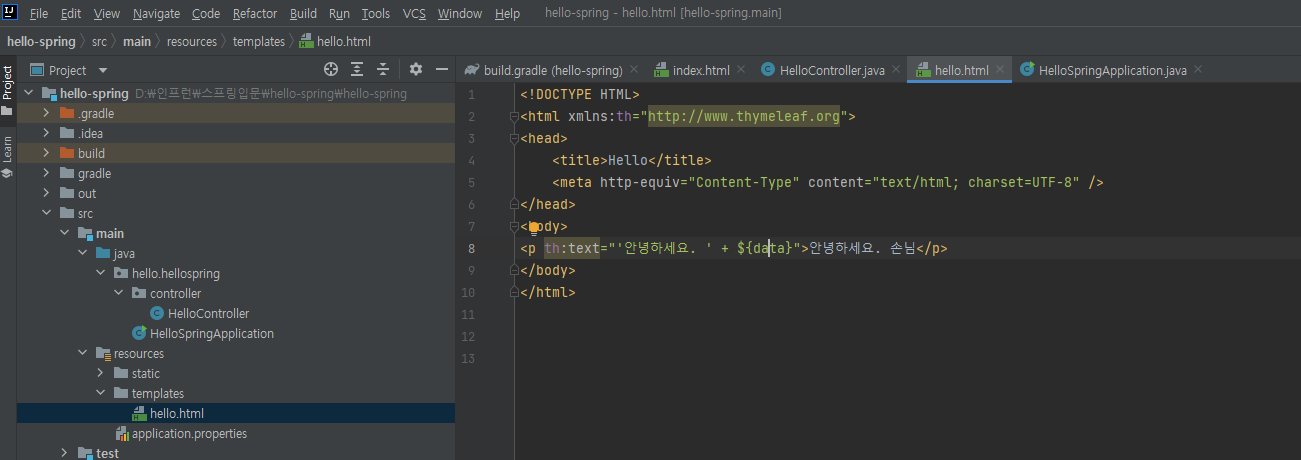
Task: Close the HelloSpringApplication.java editor tab
Action: coord(1198,70)
